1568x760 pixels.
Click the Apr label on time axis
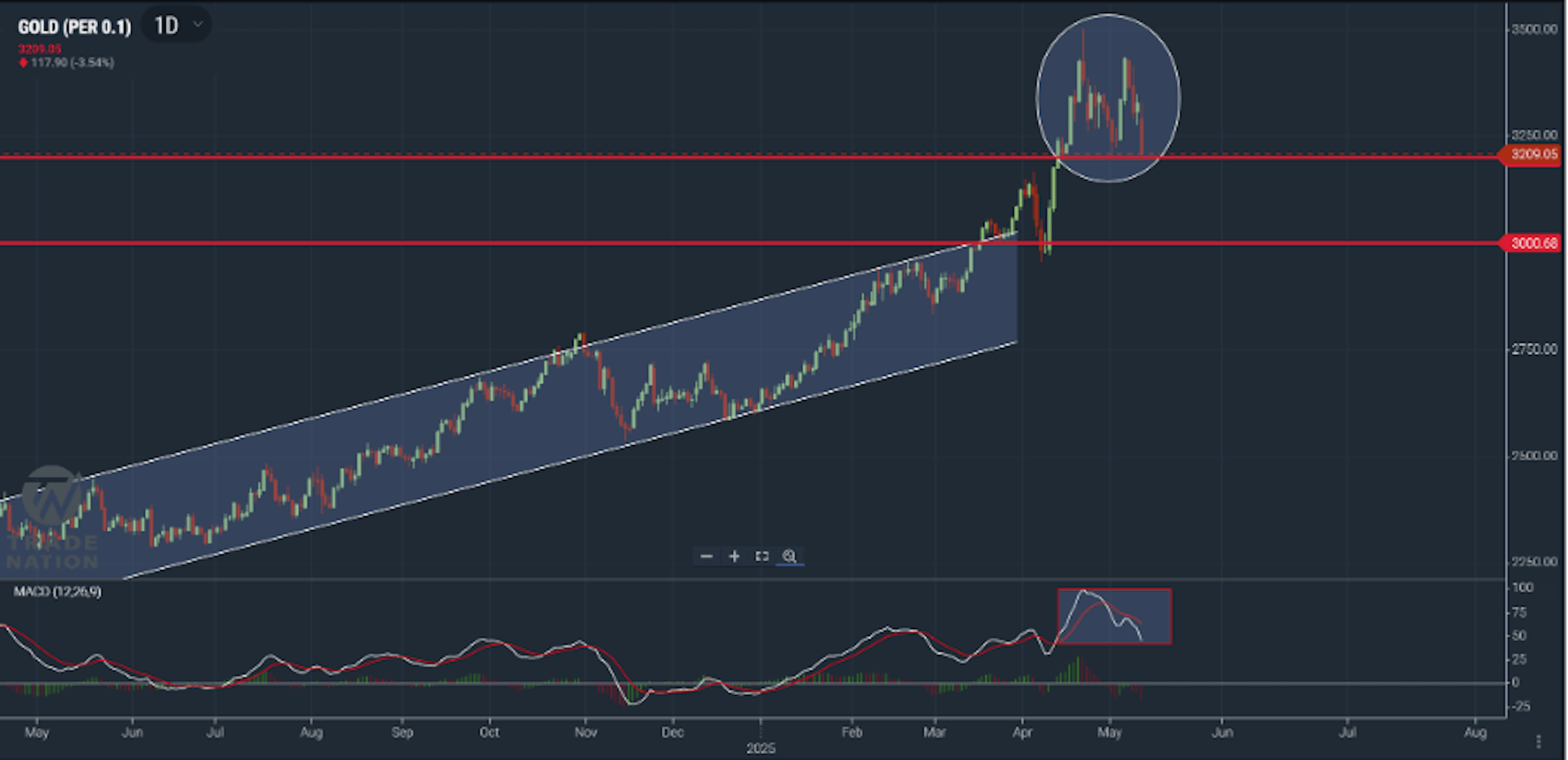point(1022,732)
